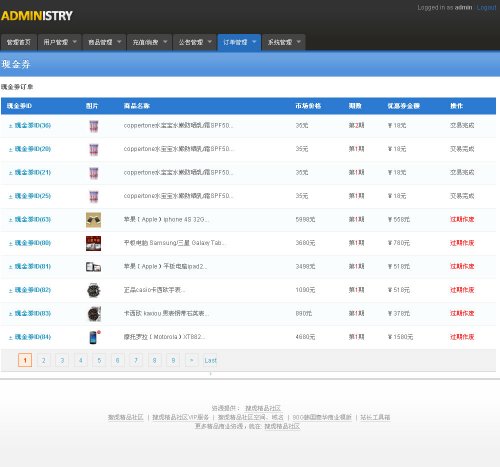Jump to the Last page

[210, 360]
